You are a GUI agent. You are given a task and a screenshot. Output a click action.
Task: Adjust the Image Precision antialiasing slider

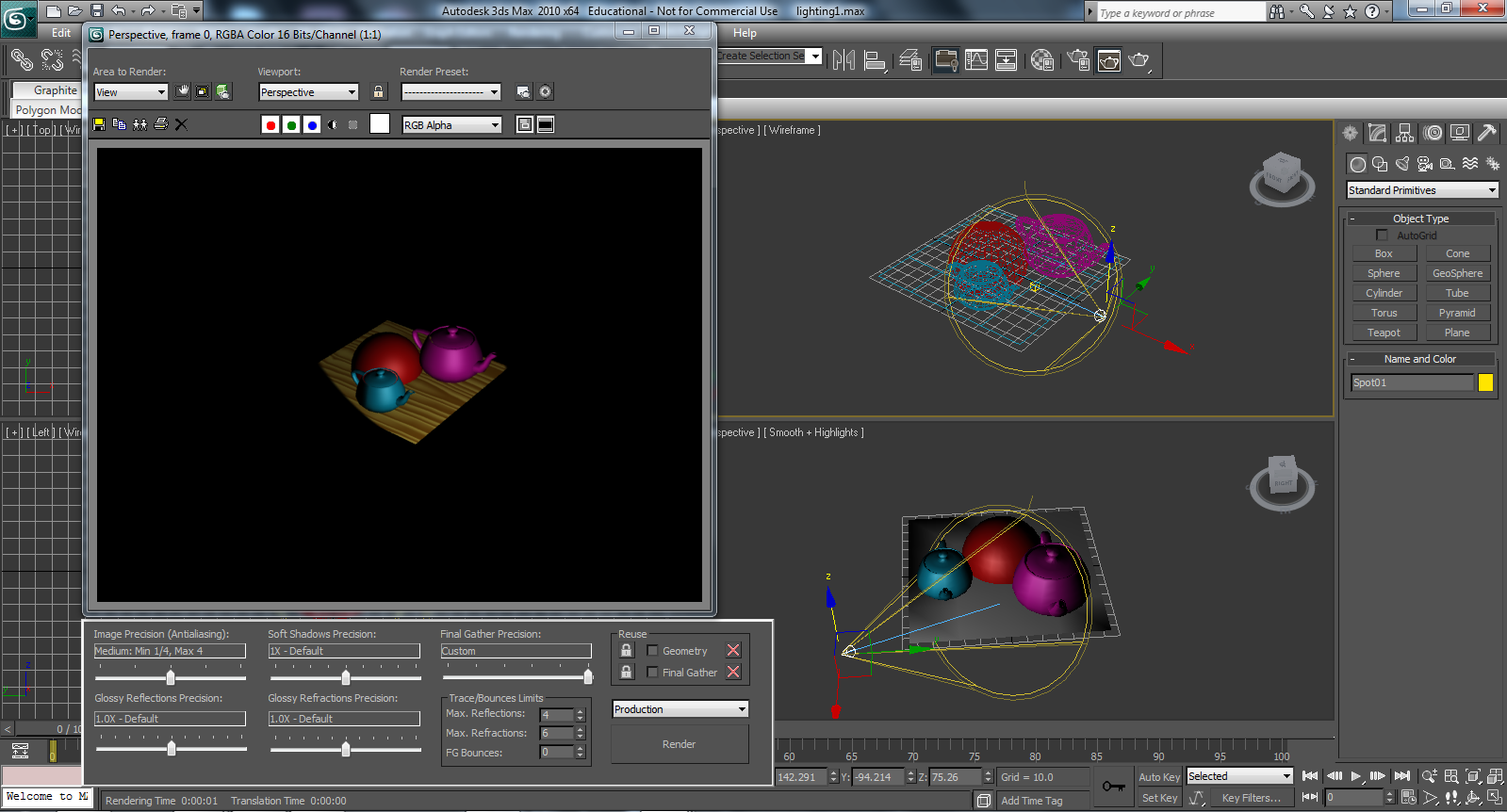click(x=171, y=677)
